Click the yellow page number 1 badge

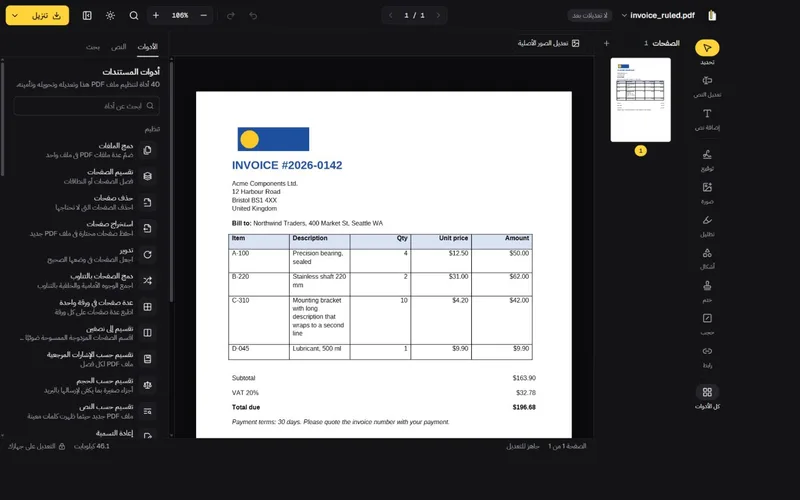pyautogui.click(x=640, y=151)
